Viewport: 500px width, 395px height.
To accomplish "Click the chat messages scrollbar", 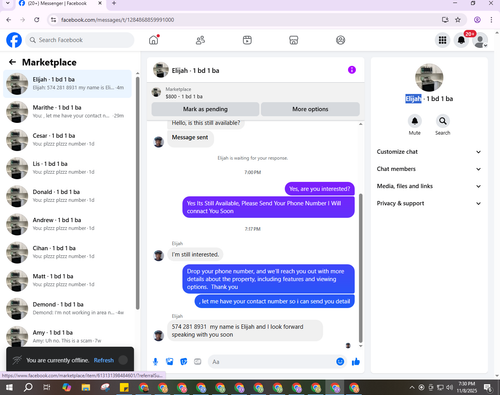I will 360,268.
